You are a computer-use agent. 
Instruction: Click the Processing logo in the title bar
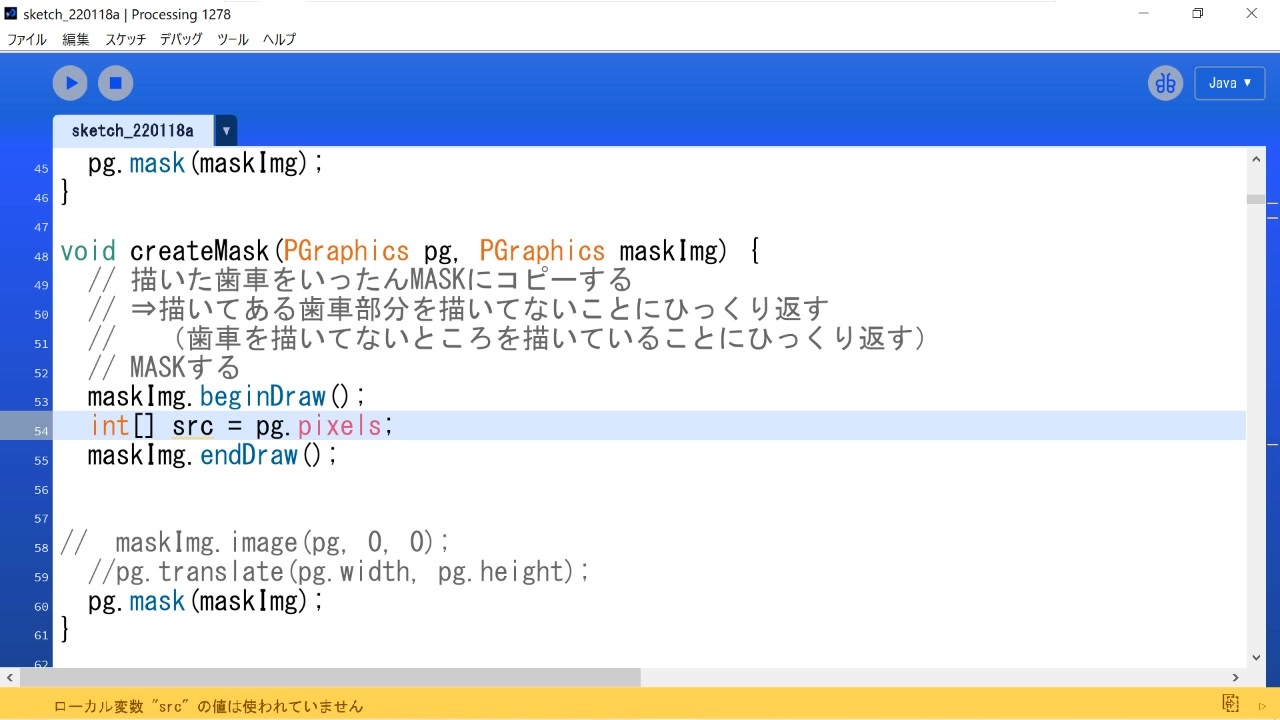[11, 13]
